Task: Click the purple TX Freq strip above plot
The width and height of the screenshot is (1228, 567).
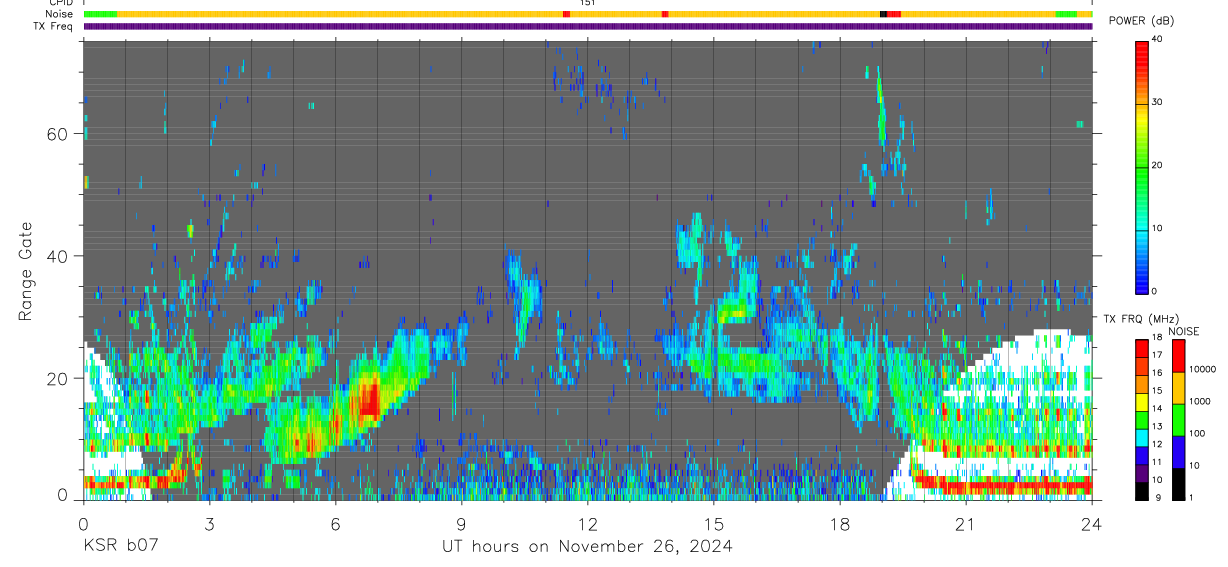Action: coord(588,27)
